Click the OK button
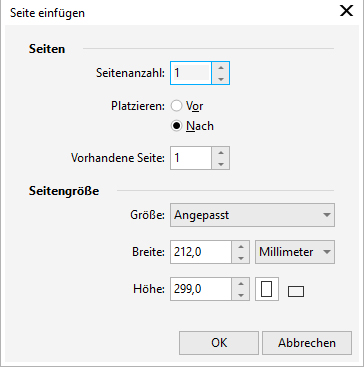This screenshot has width=364, height=367. tap(219, 343)
